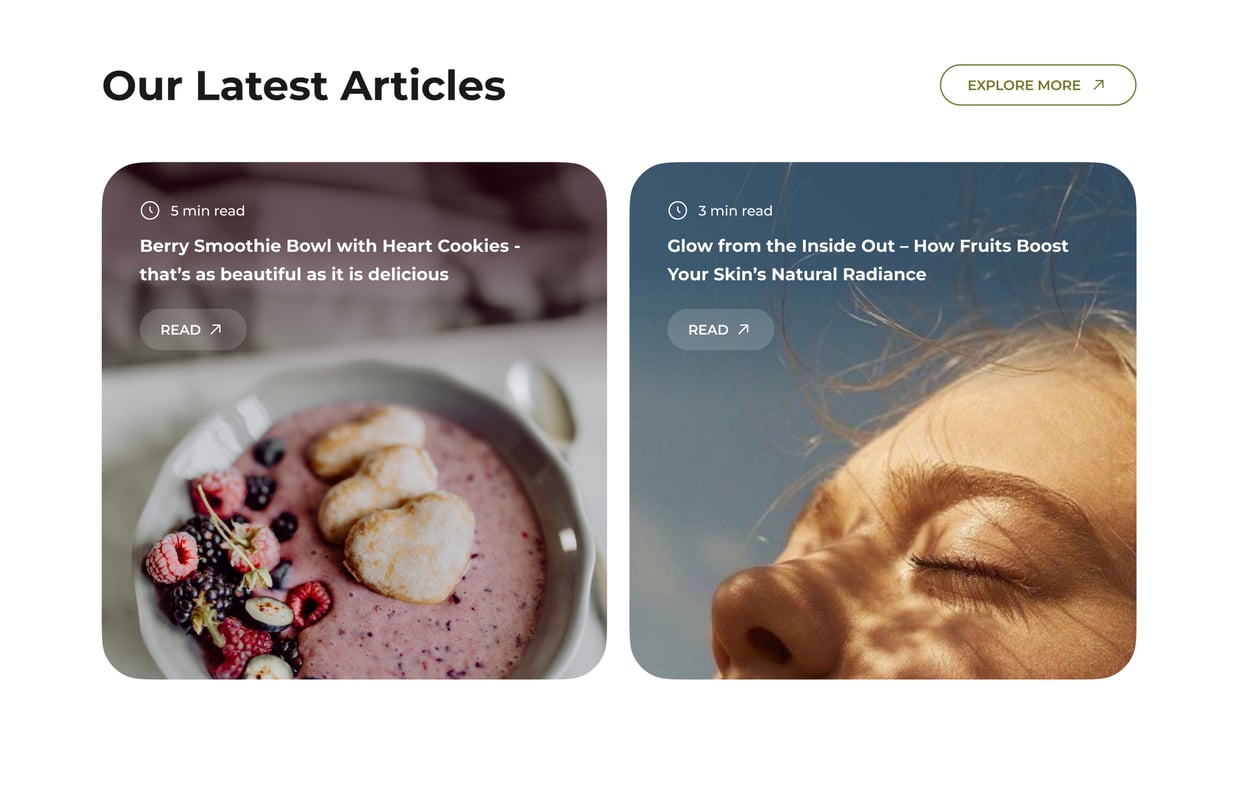
Task: Click the spoon beside the smoothie bowl
Action: 540,402
